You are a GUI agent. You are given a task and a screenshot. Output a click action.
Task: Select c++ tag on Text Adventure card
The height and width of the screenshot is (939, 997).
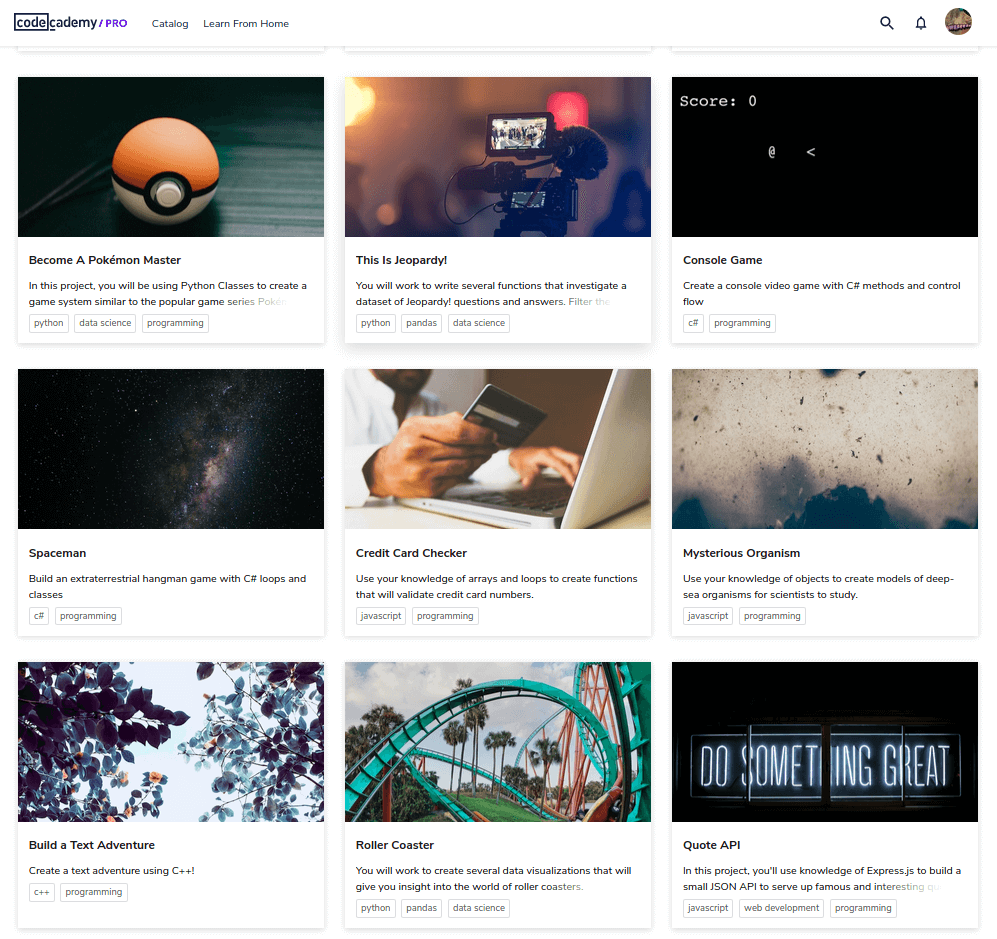pos(41,892)
